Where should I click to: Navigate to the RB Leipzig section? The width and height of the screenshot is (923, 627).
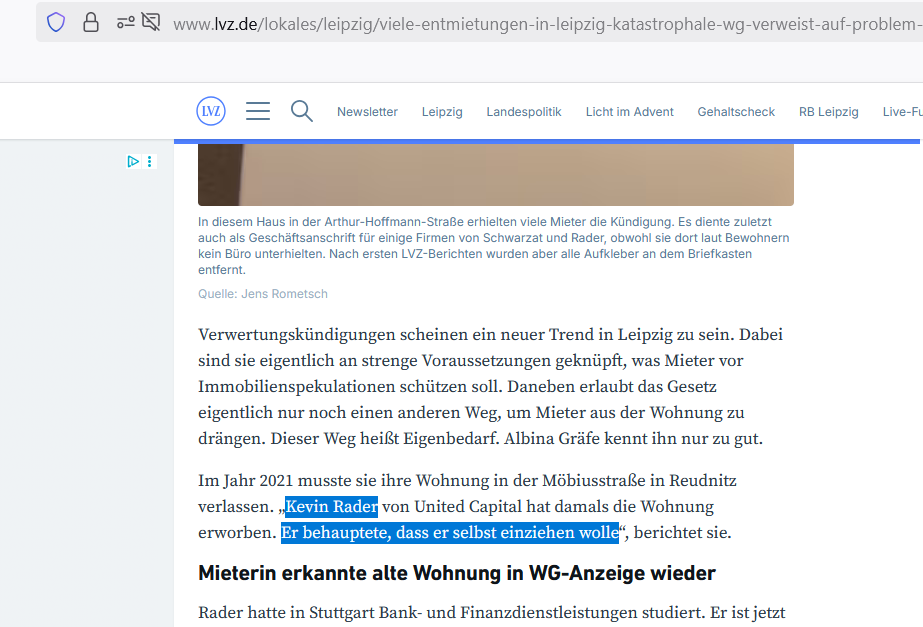[x=828, y=112]
